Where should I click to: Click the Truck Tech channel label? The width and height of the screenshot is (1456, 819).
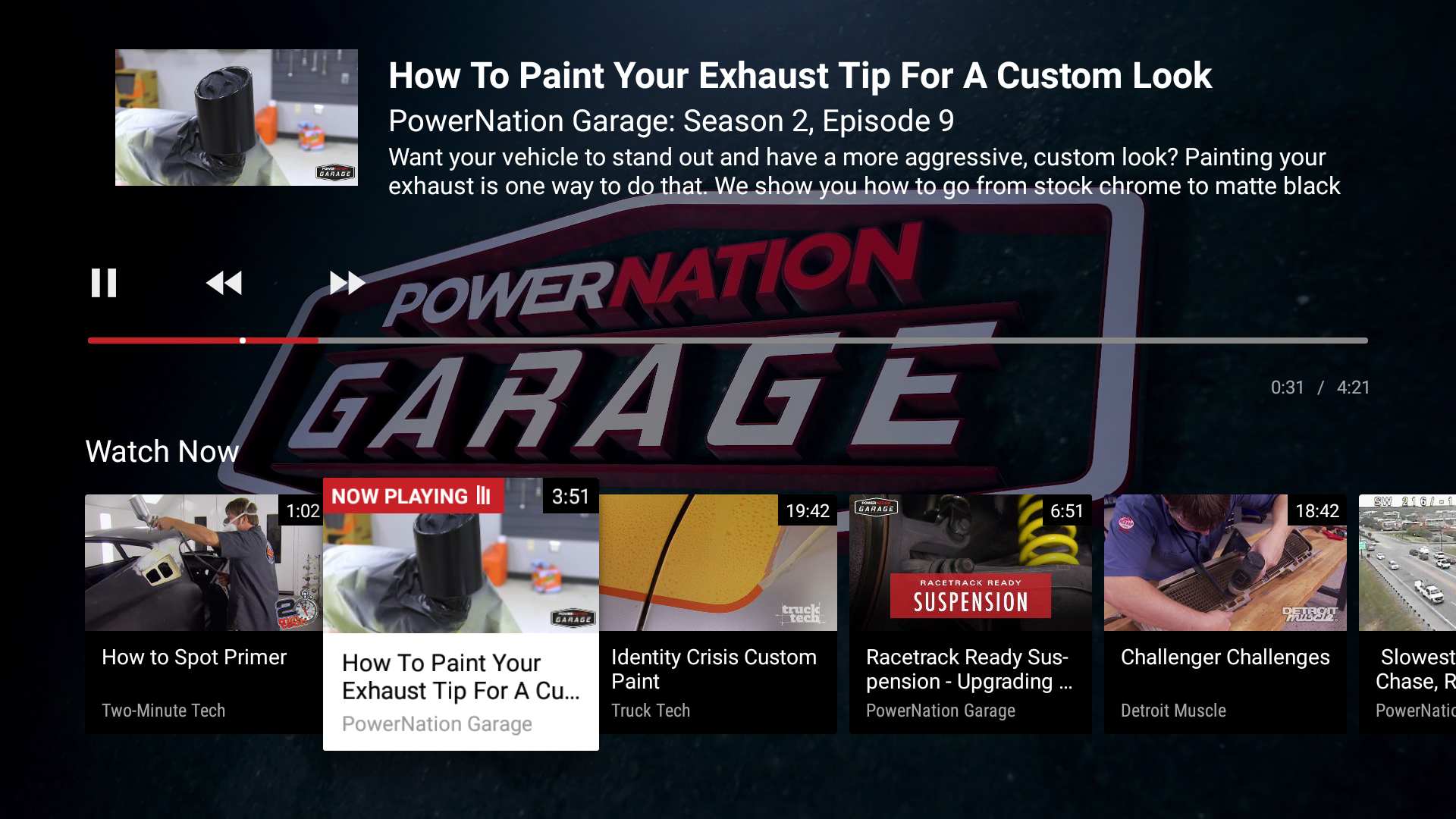coord(651,711)
